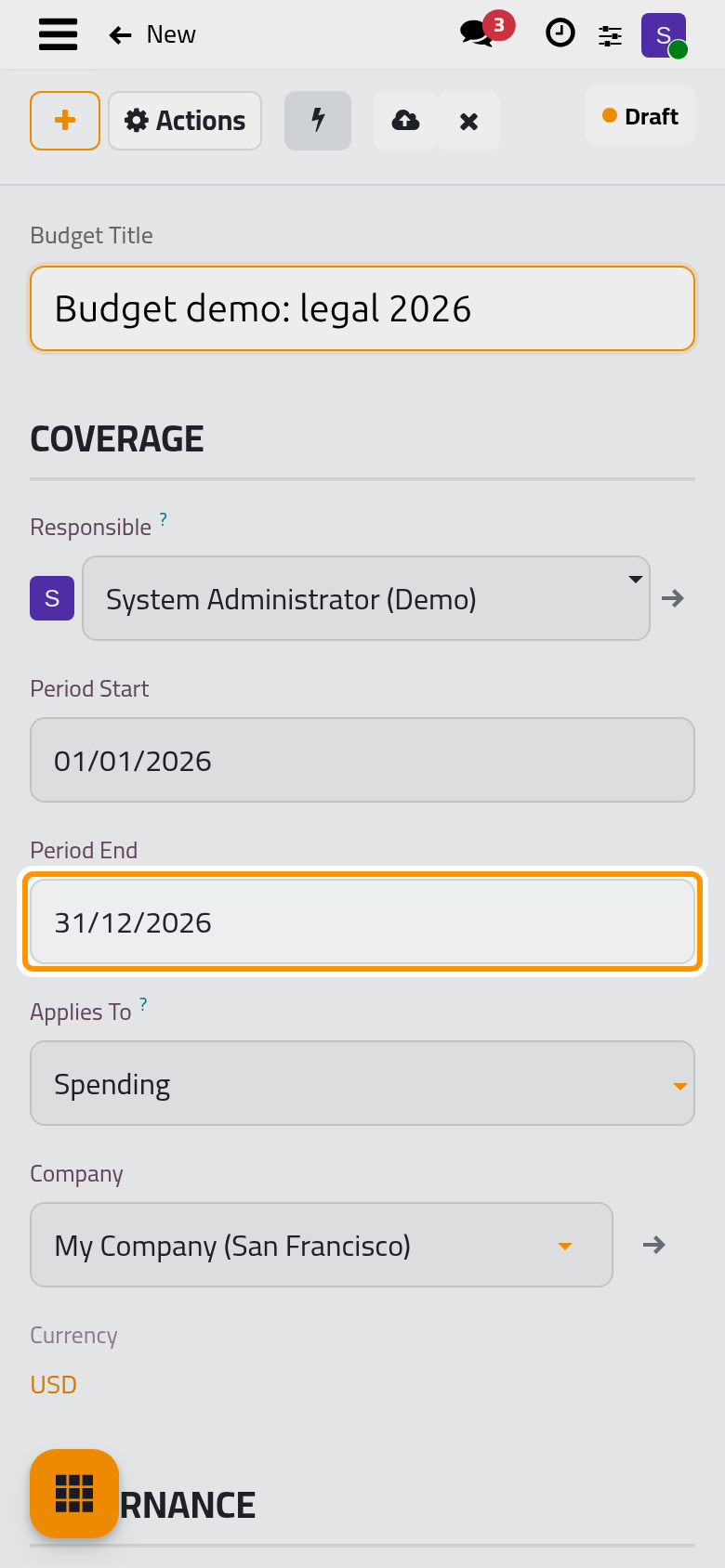Screen dimensions: 725x1568
Task: Click the Budget Title input field
Action: pyautogui.click(x=362, y=308)
